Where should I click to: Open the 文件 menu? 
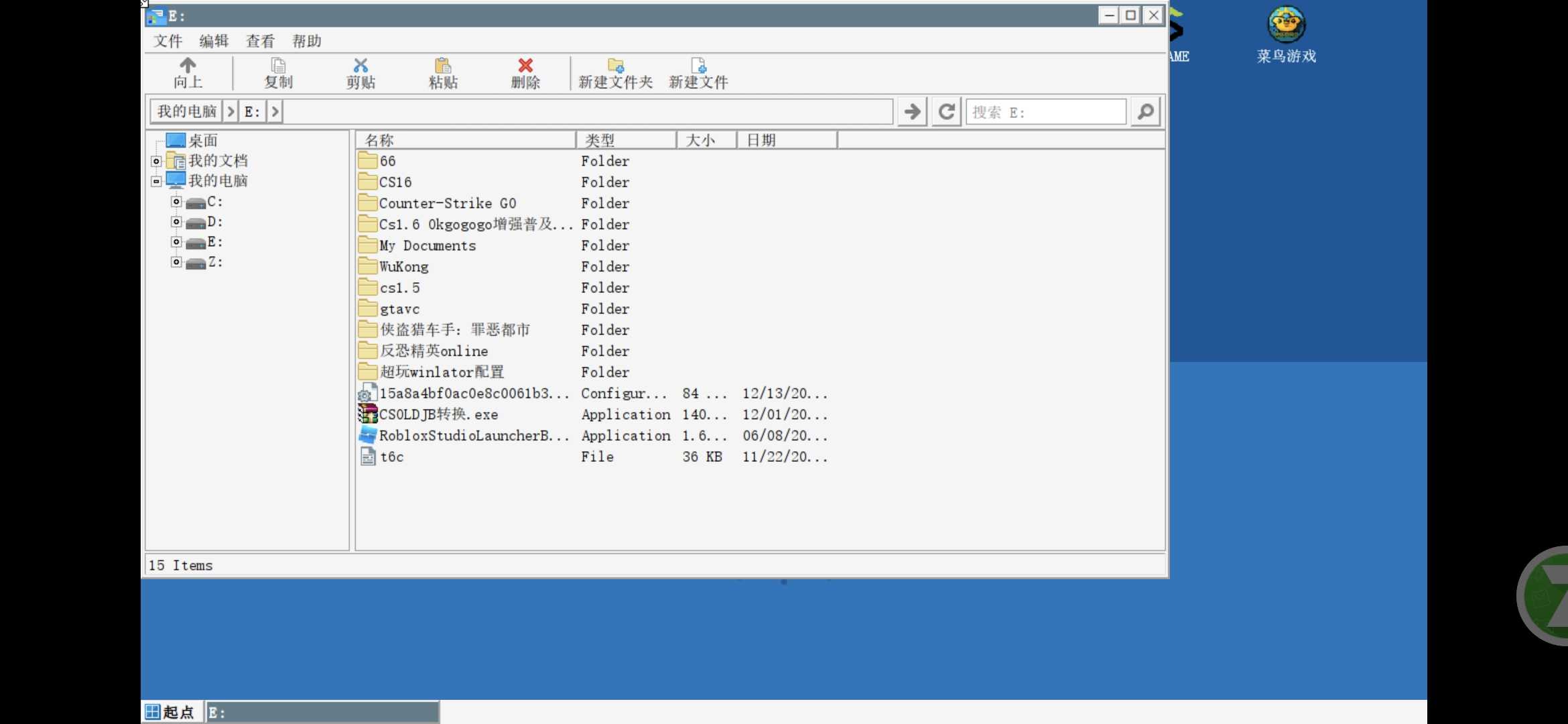168,41
